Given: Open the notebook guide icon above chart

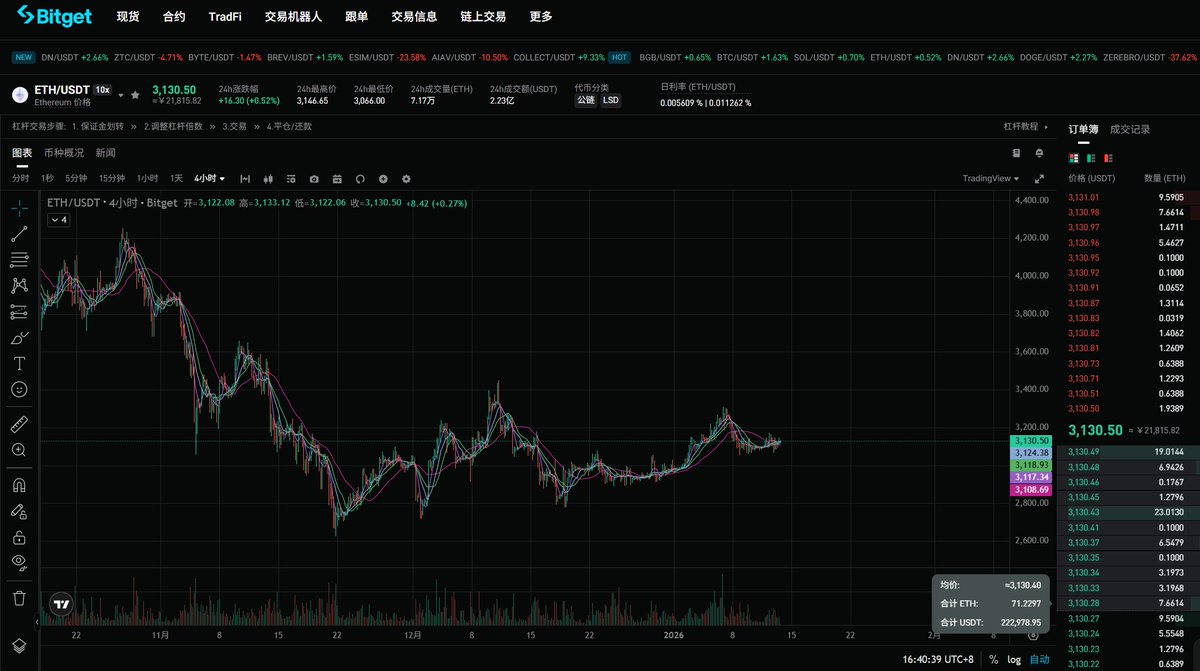Looking at the screenshot, I should click(1017, 153).
